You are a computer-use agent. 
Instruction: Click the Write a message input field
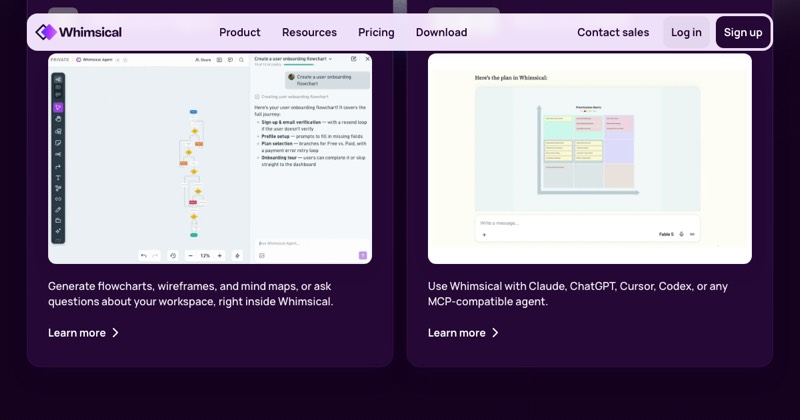587,223
